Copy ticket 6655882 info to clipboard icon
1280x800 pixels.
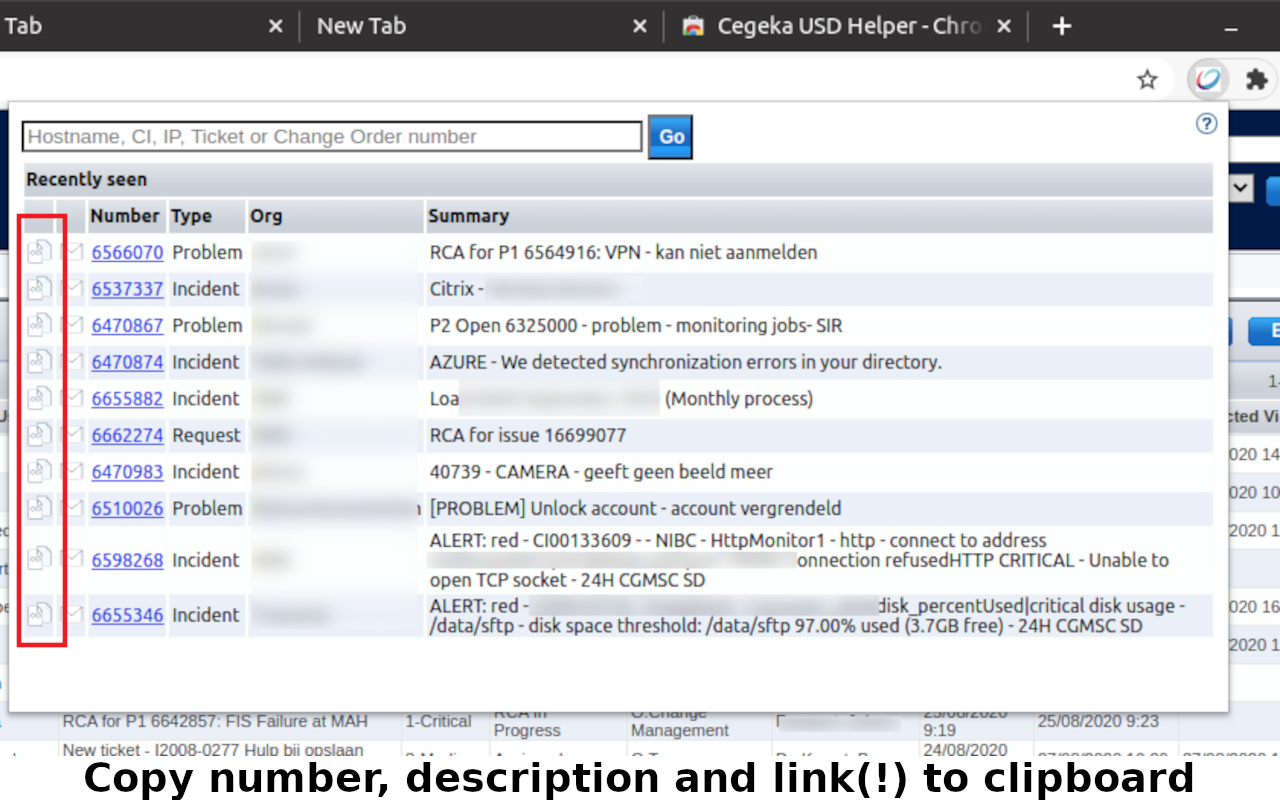39,398
